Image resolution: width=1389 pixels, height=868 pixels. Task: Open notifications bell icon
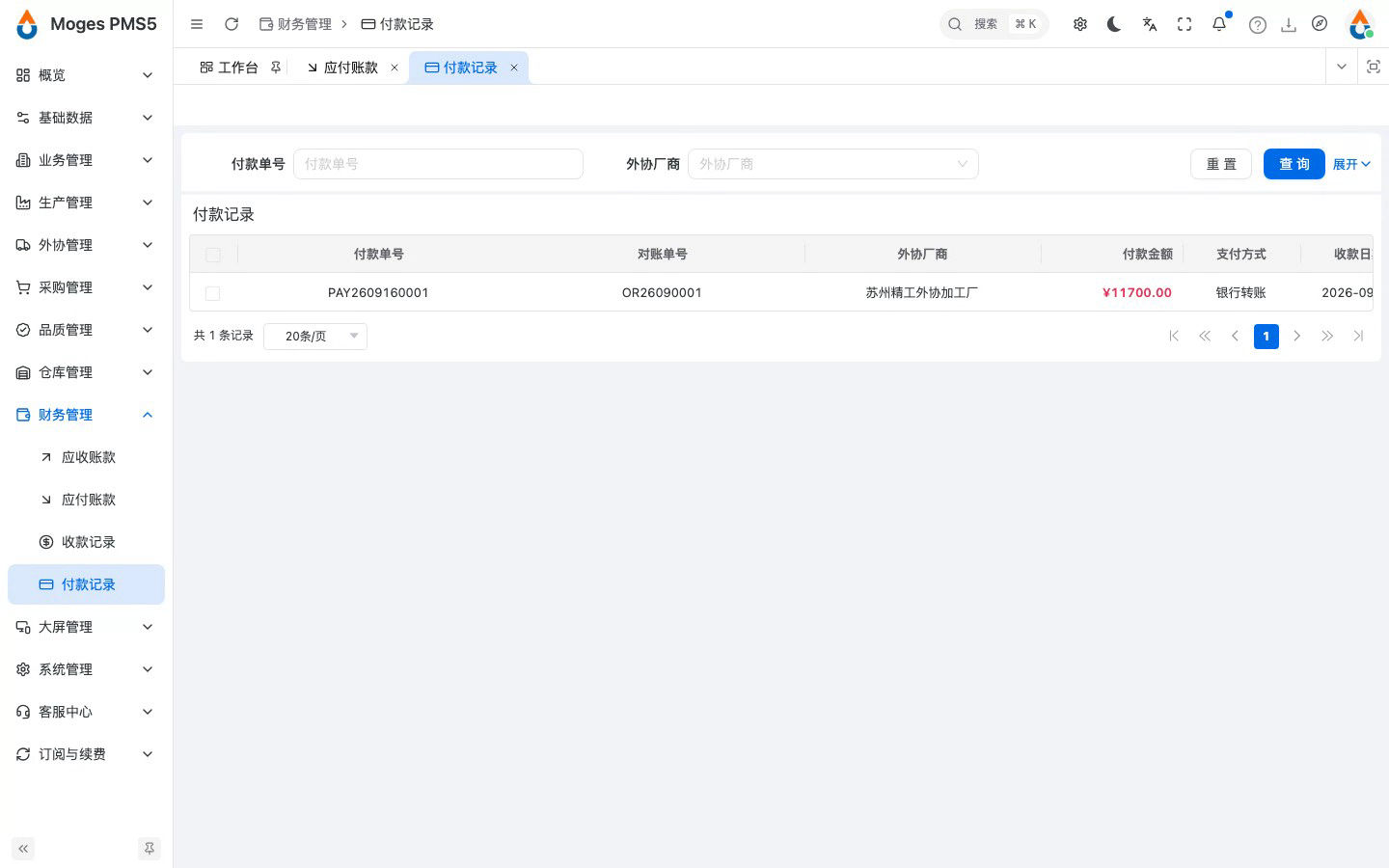pyautogui.click(x=1219, y=24)
